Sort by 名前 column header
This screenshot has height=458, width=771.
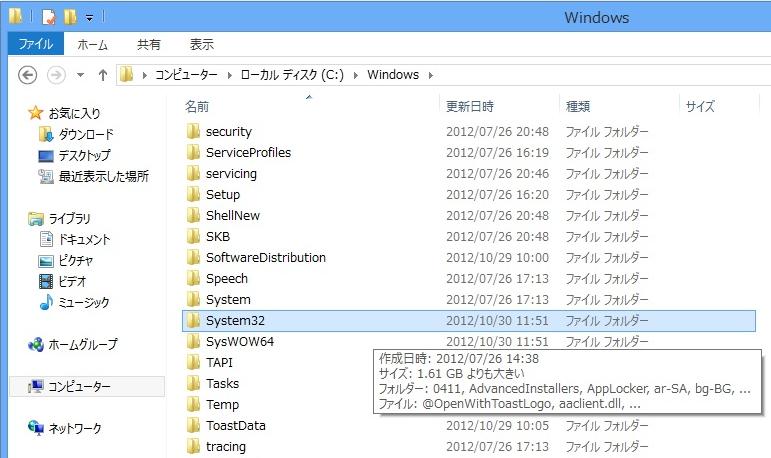point(197,106)
